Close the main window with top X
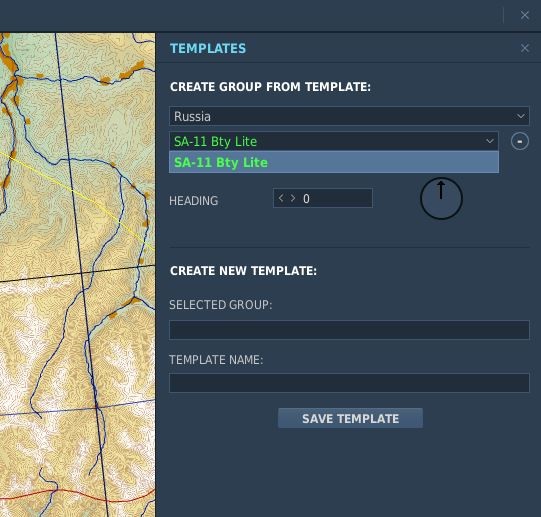The height and width of the screenshot is (517, 541). [x=525, y=15]
